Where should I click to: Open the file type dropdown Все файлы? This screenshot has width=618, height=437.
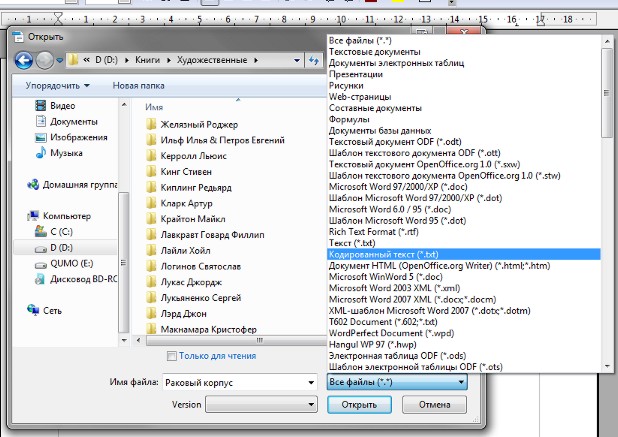point(397,382)
